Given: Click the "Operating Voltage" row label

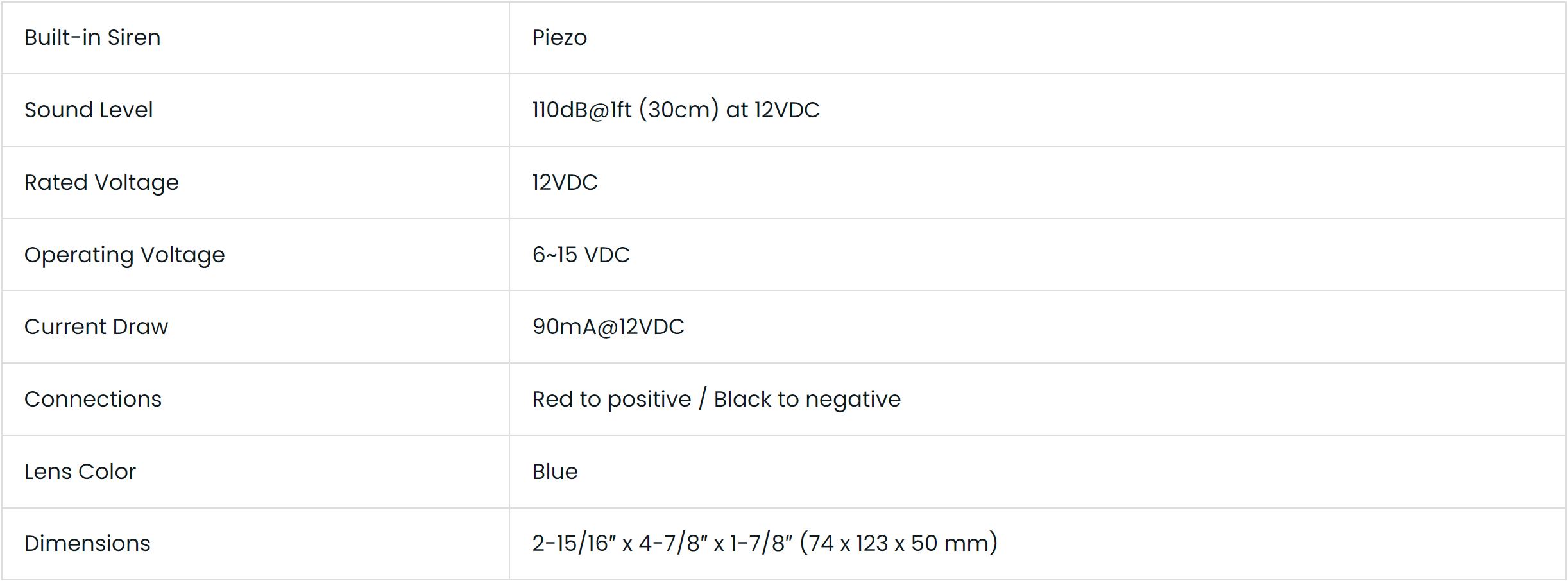Looking at the screenshot, I should click(x=124, y=255).
